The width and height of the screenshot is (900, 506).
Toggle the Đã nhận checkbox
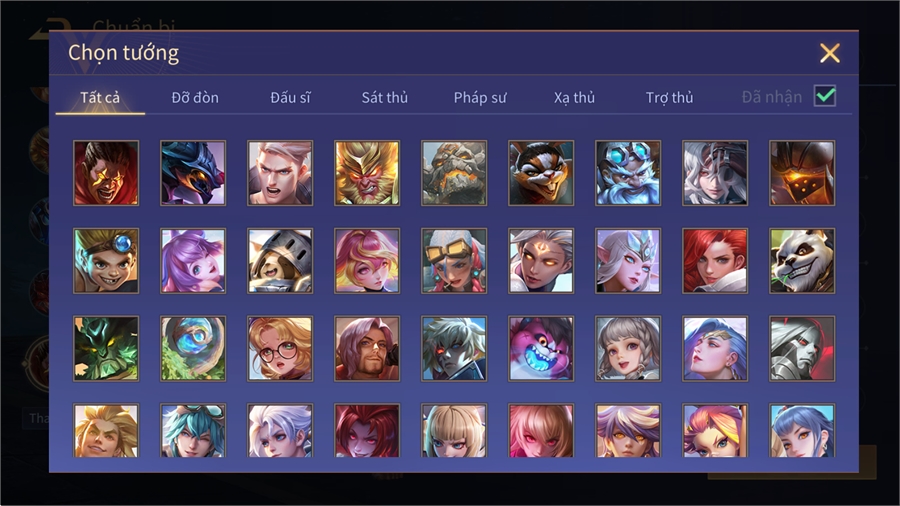pos(825,96)
